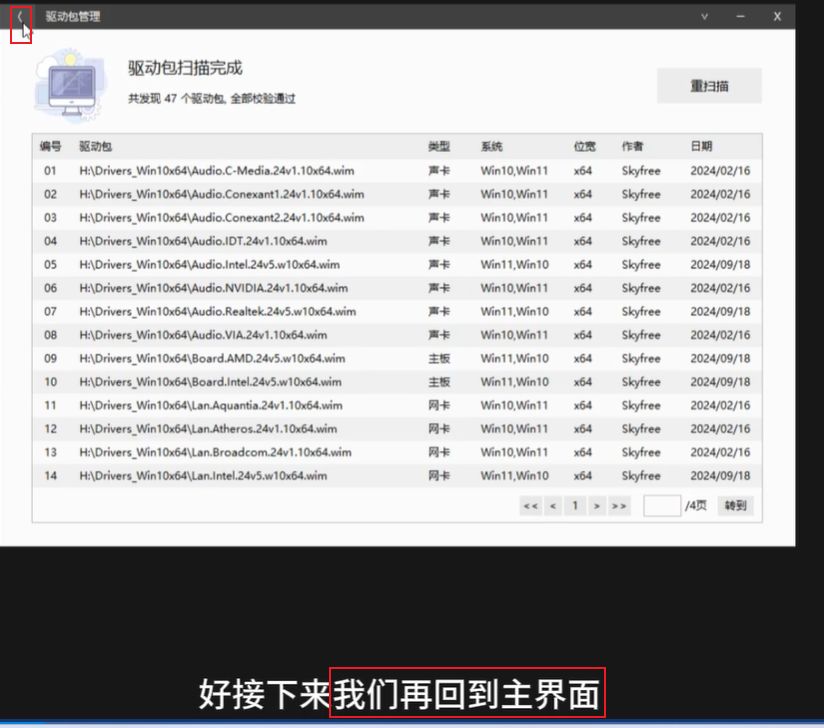Viewport: 824px width, 728px height.
Task: Sort the list by the 日期 column header
Action: click(x=702, y=146)
